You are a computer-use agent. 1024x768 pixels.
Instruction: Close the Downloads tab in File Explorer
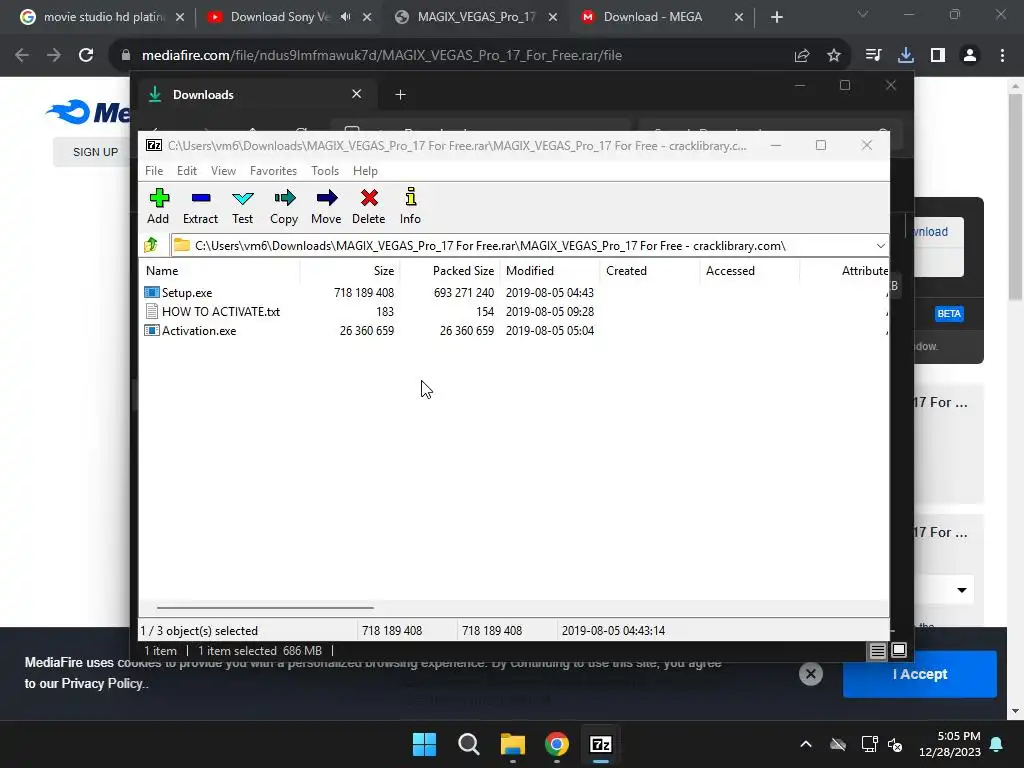click(x=357, y=94)
